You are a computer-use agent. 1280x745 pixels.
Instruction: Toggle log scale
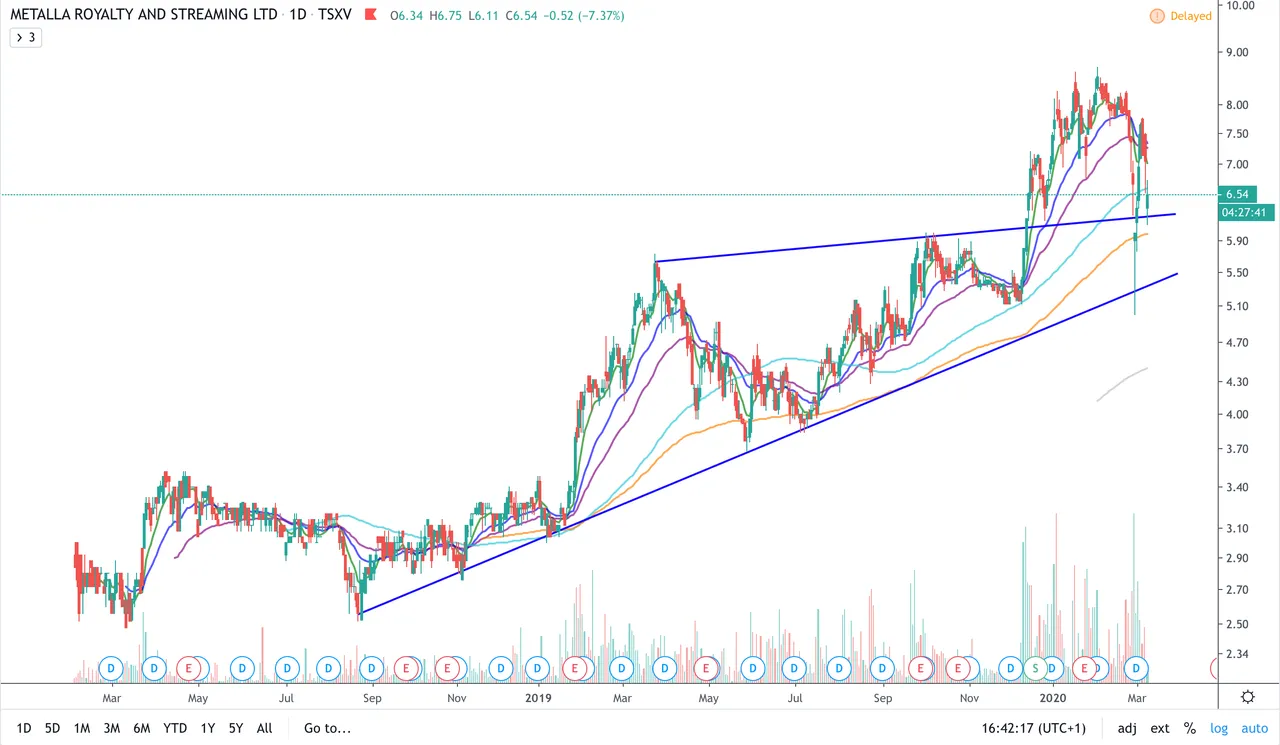(x=1218, y=728)
